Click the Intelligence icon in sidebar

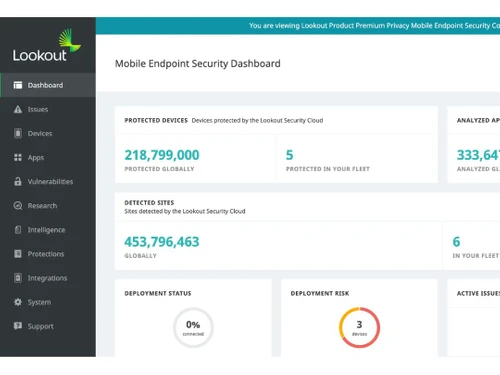pos(18,230)
